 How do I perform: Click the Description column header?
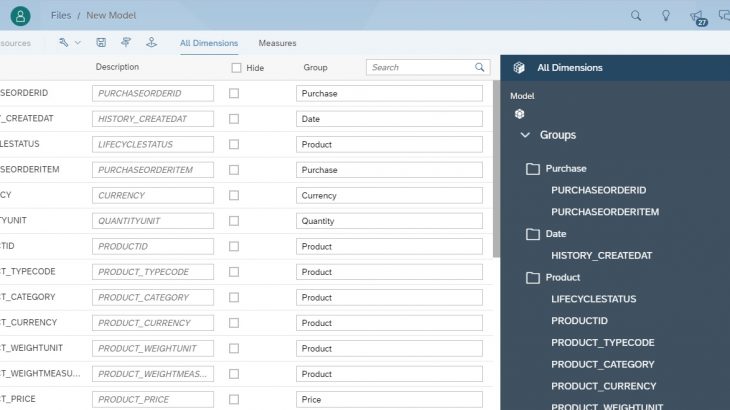(117, 67)
